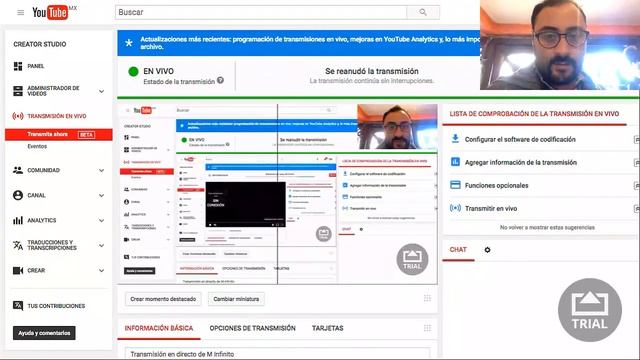Viewport: 640px width, 360px height.
Task: Click the help icon beside Estado de la transmisión
Action: coord(220,80)
